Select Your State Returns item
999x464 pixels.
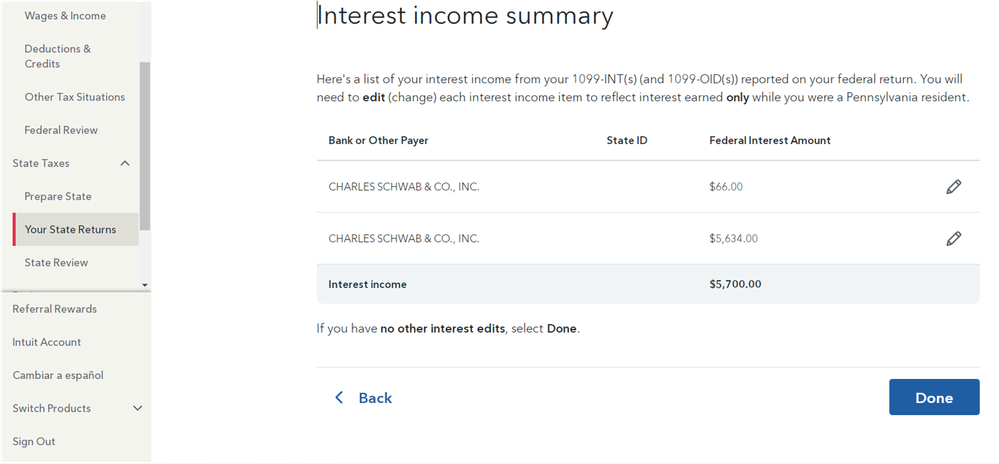tap(76, 229)
